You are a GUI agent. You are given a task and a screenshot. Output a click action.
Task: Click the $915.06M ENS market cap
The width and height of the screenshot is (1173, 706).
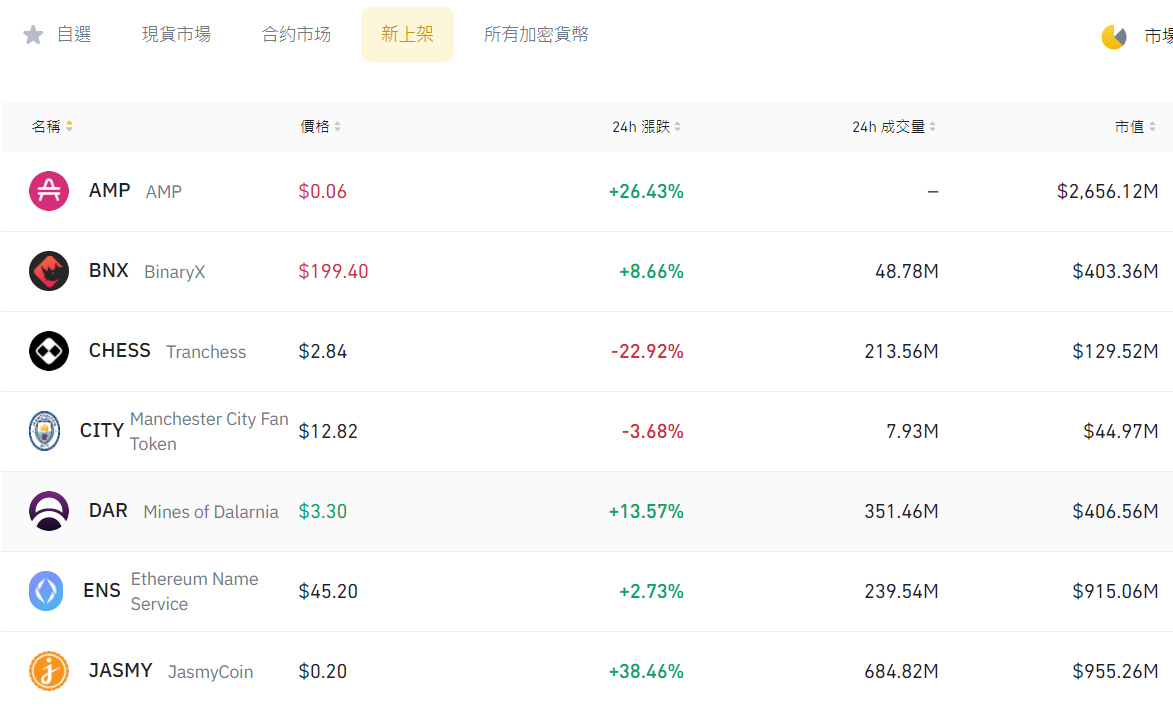1115,592
